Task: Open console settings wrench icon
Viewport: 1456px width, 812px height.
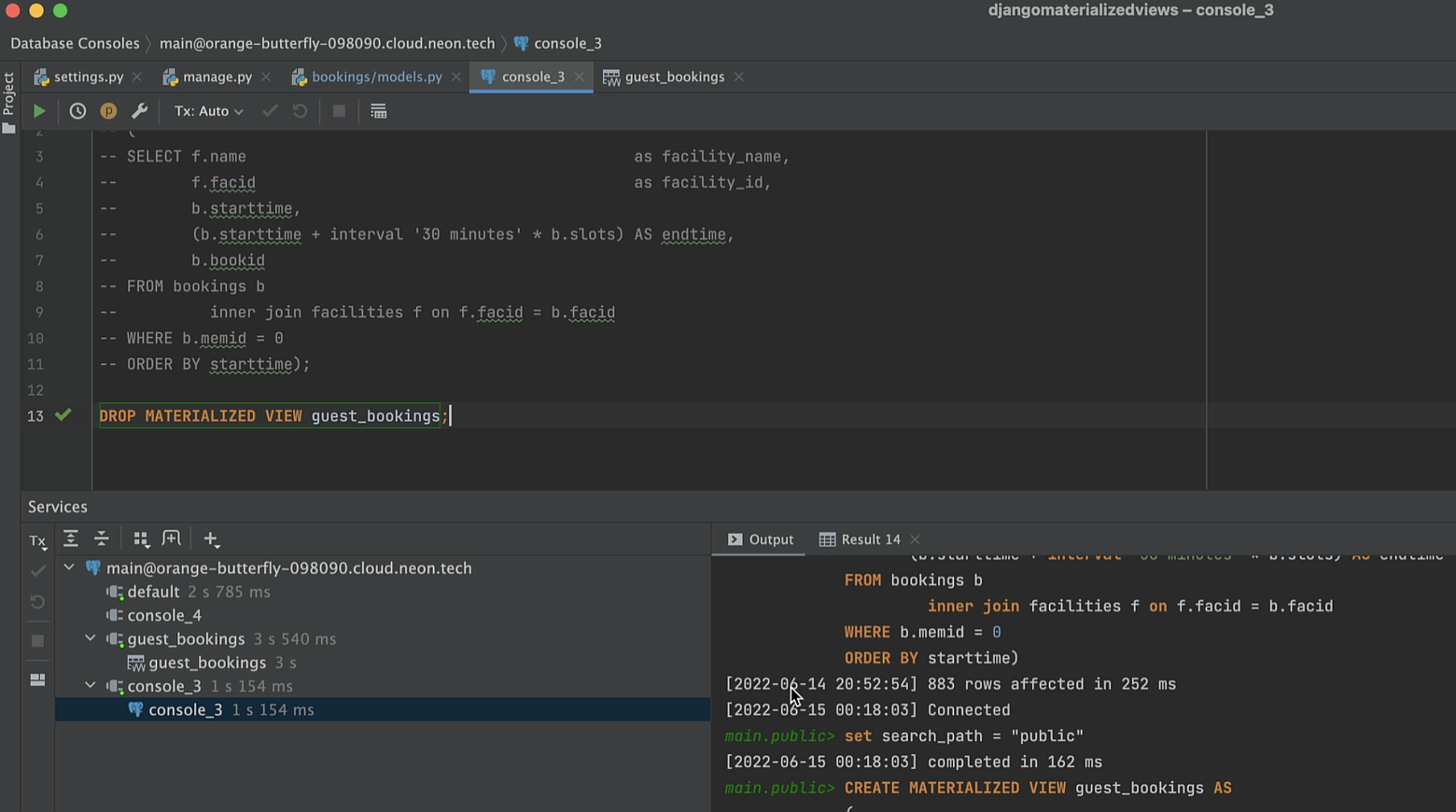Action: pyautogui.click(x=139, y=111)
